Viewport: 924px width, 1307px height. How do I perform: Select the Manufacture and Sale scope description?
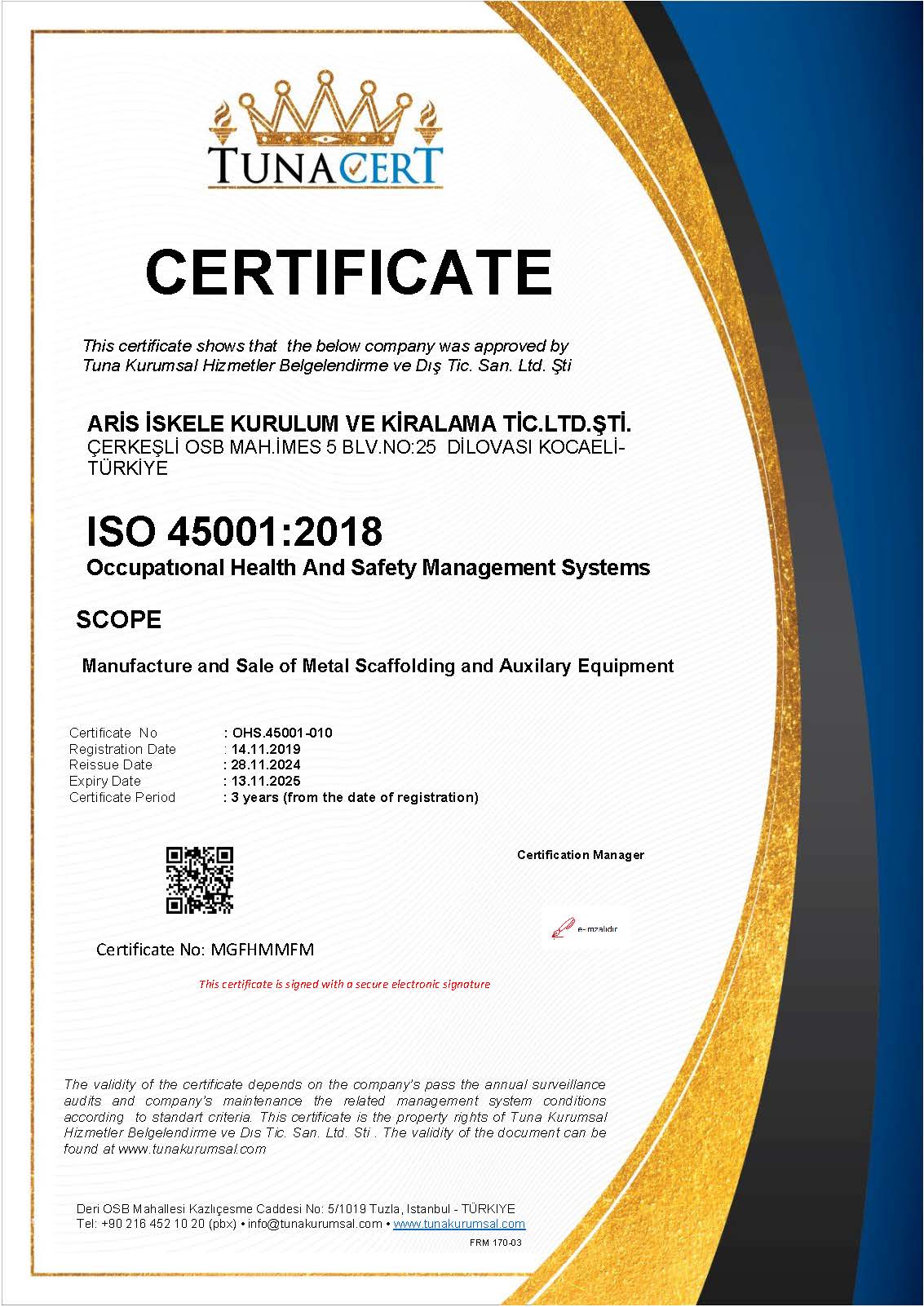click(378, 666)
